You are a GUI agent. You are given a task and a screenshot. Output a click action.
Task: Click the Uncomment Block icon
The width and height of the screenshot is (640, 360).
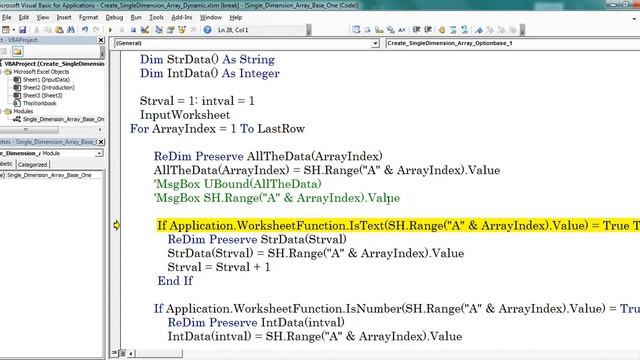pos(464,30)
